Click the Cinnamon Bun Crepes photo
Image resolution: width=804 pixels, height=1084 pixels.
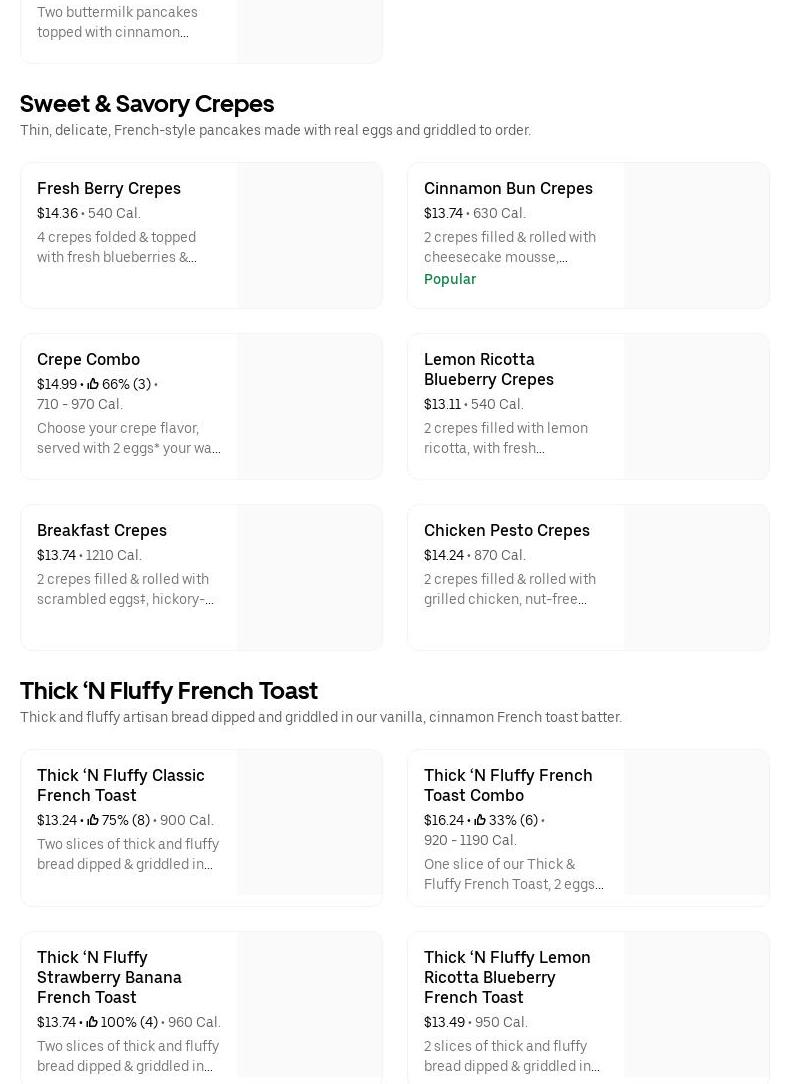tap(696, 235)
